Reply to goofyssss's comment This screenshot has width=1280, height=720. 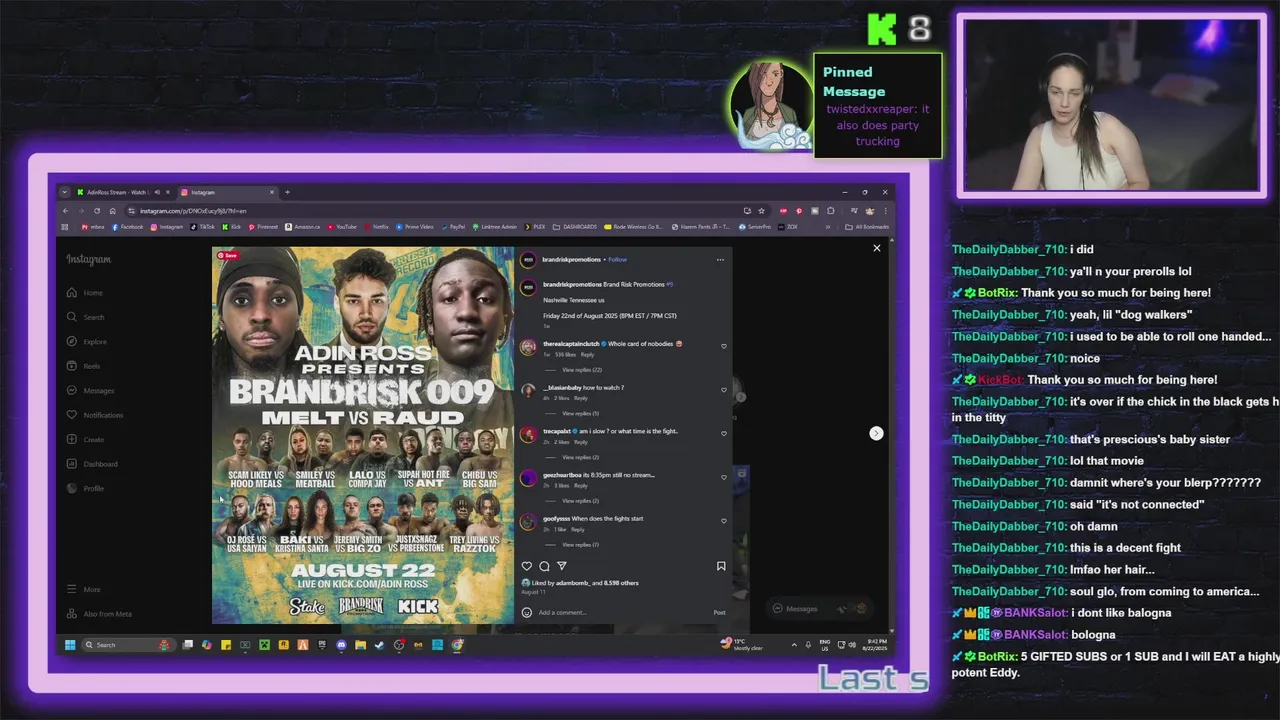click(x=577, y=529)
